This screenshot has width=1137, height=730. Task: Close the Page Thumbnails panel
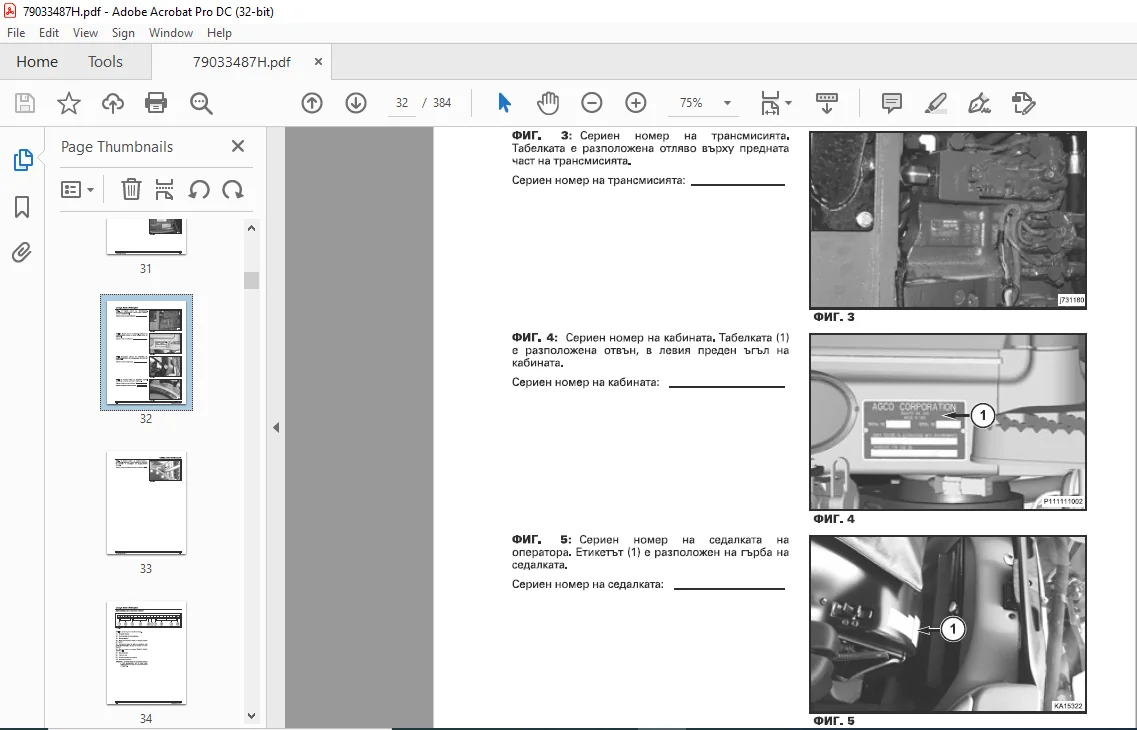click(238, 146)
